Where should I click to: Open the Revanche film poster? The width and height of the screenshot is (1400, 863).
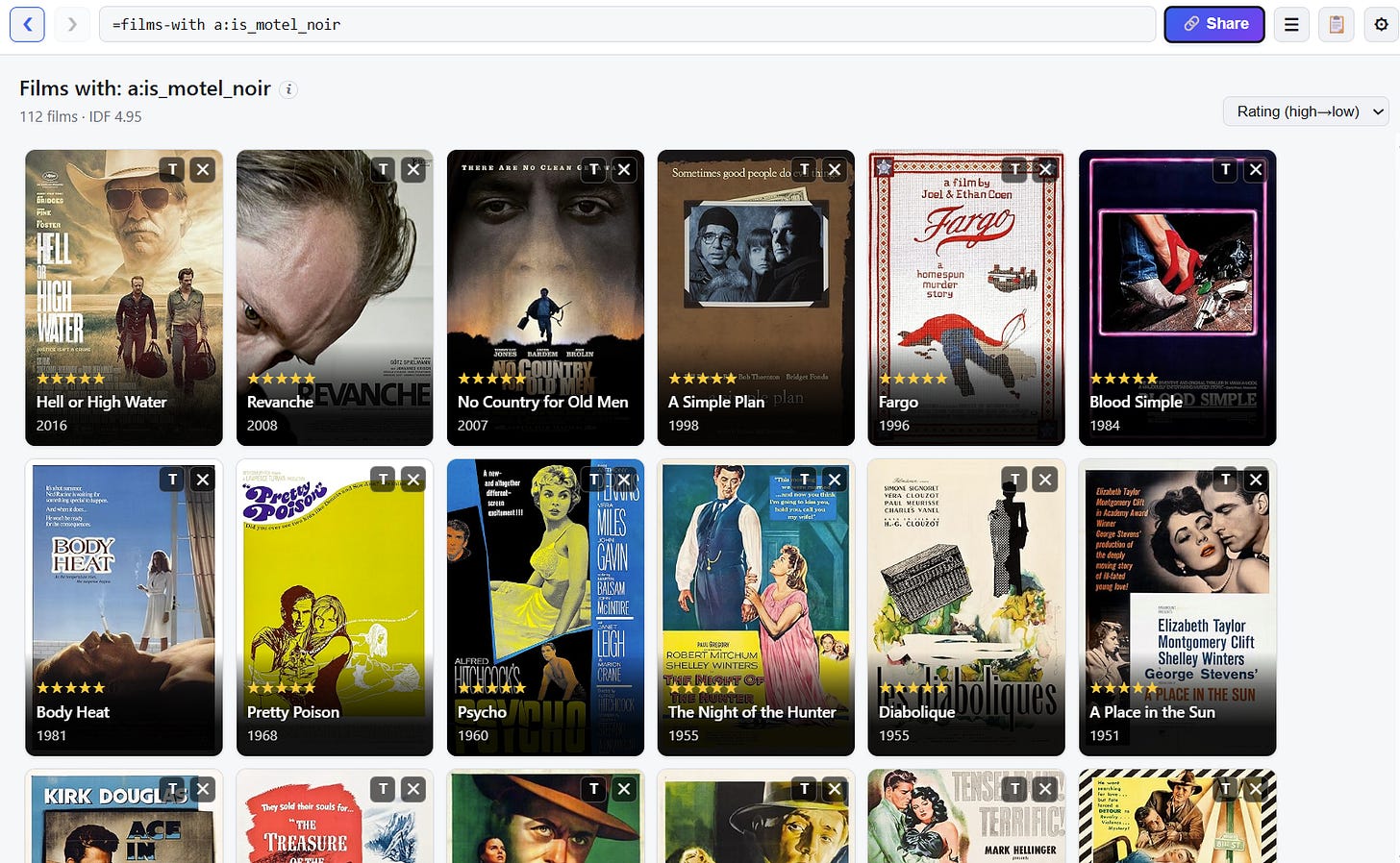pyautogui.click(x=335, y=298)
